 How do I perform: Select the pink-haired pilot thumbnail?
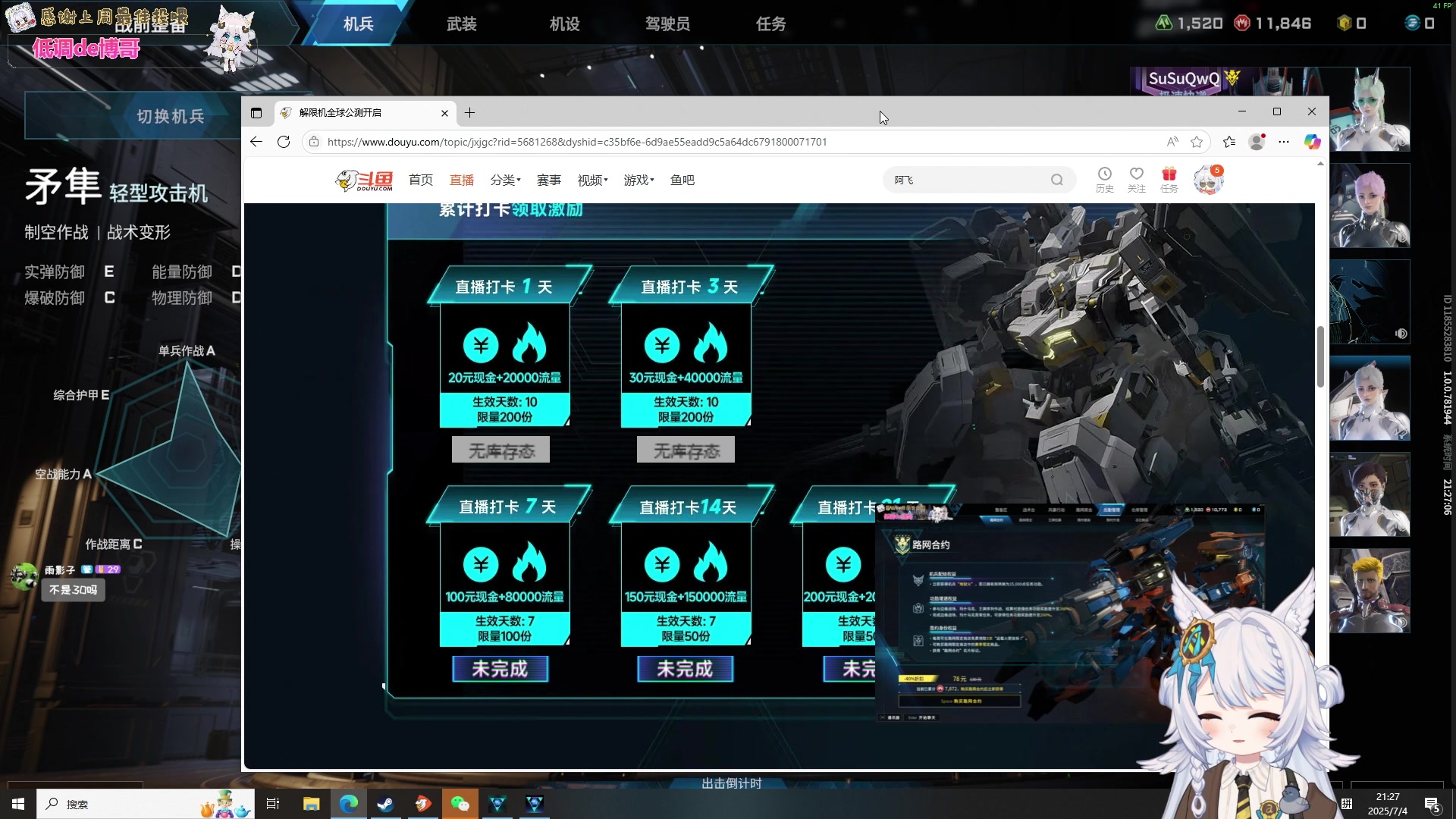click(1370, 206)
